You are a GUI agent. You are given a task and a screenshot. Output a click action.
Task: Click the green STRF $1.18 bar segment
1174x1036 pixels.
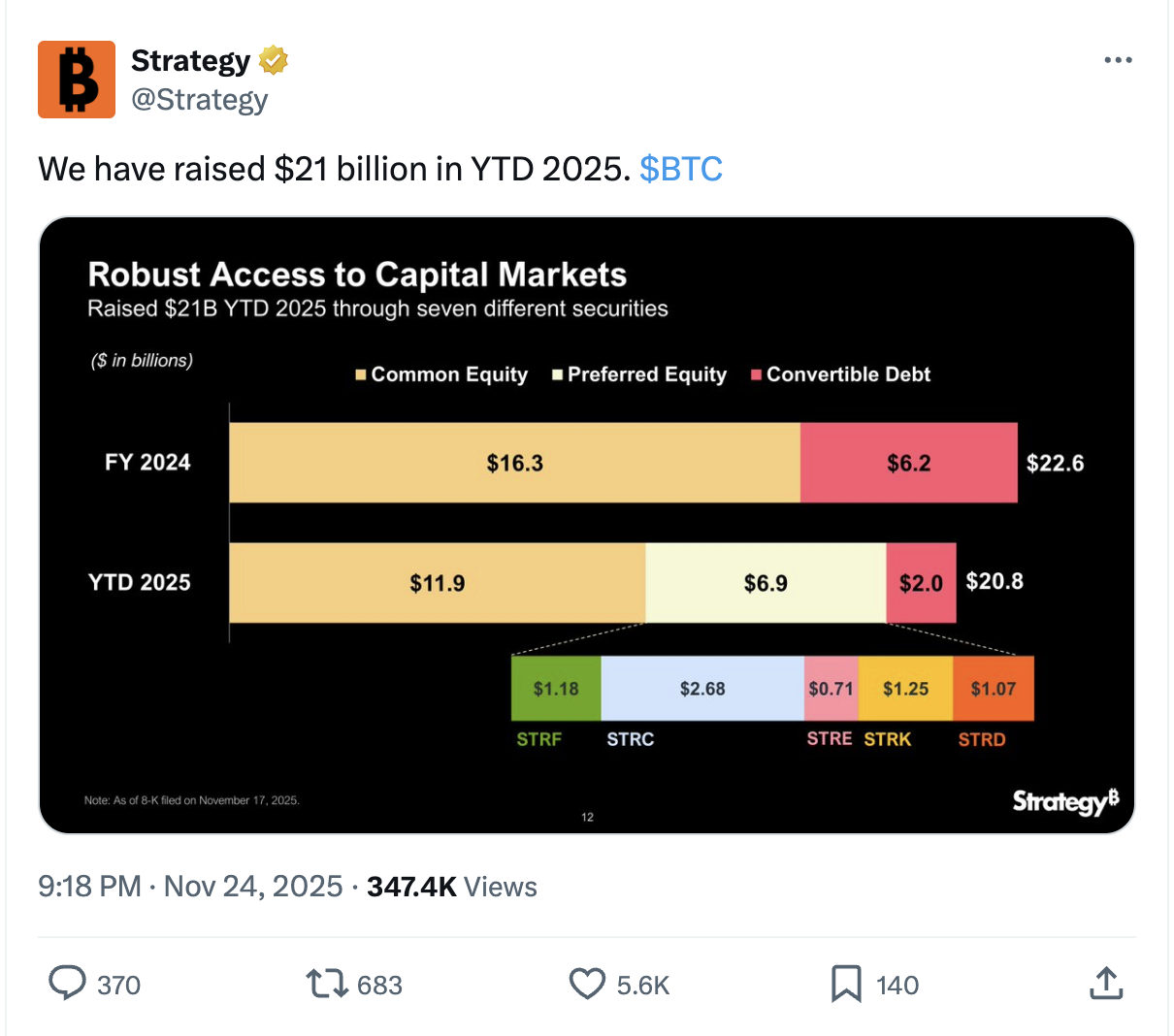556,689
